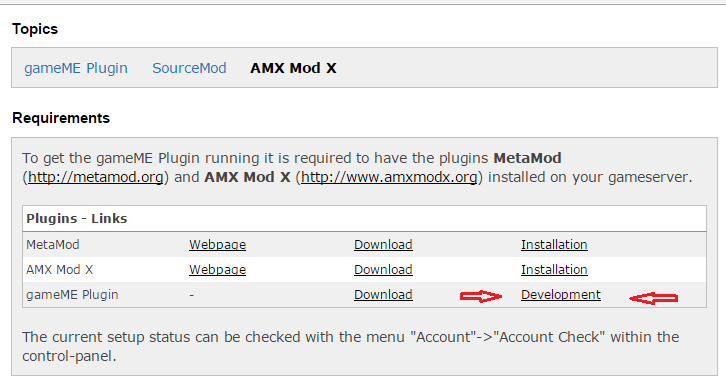Open MetaMod Installation link
This screenshot has width=726, height=378.
(554, 245)
